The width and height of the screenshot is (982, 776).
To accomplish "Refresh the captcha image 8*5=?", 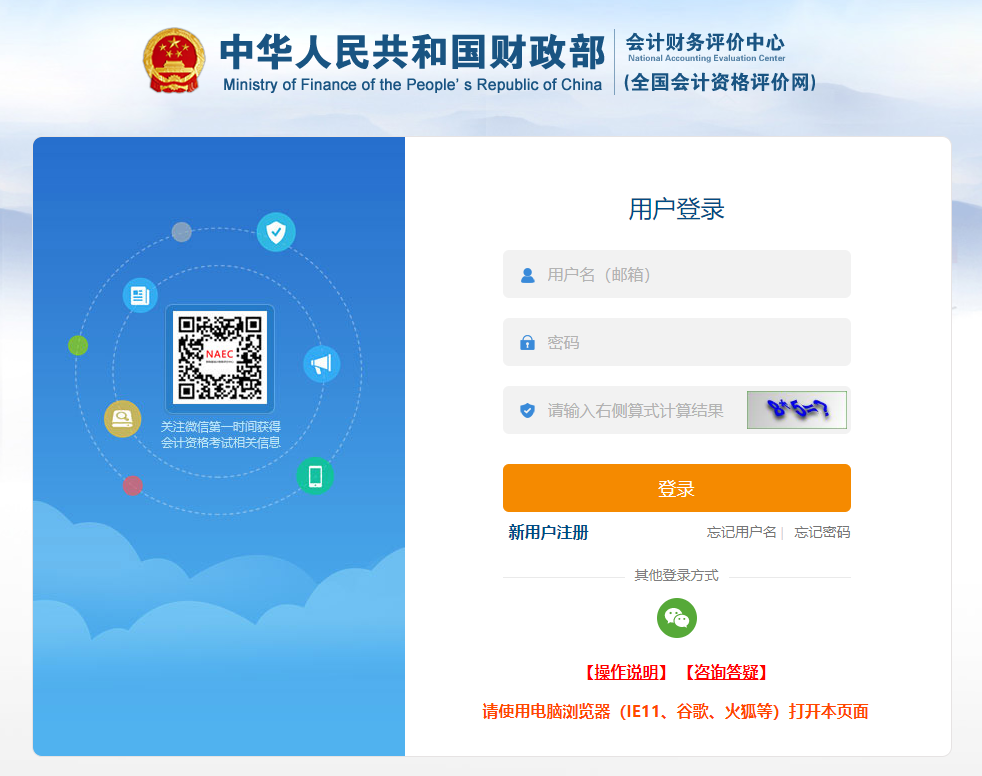I will point(797,410).
